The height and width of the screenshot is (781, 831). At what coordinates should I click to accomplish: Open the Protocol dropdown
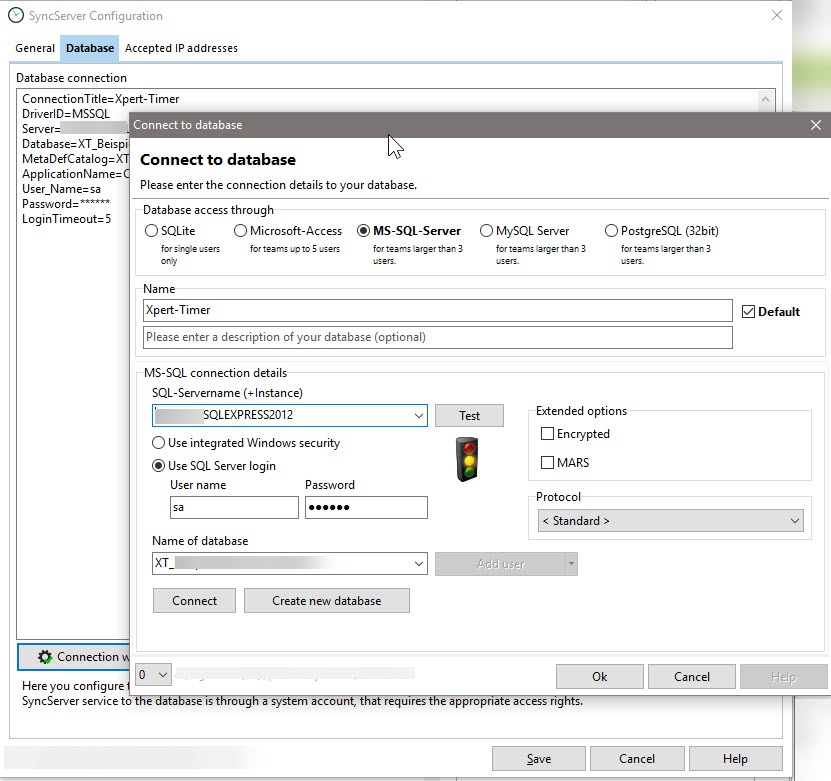[x=793, y=520]
